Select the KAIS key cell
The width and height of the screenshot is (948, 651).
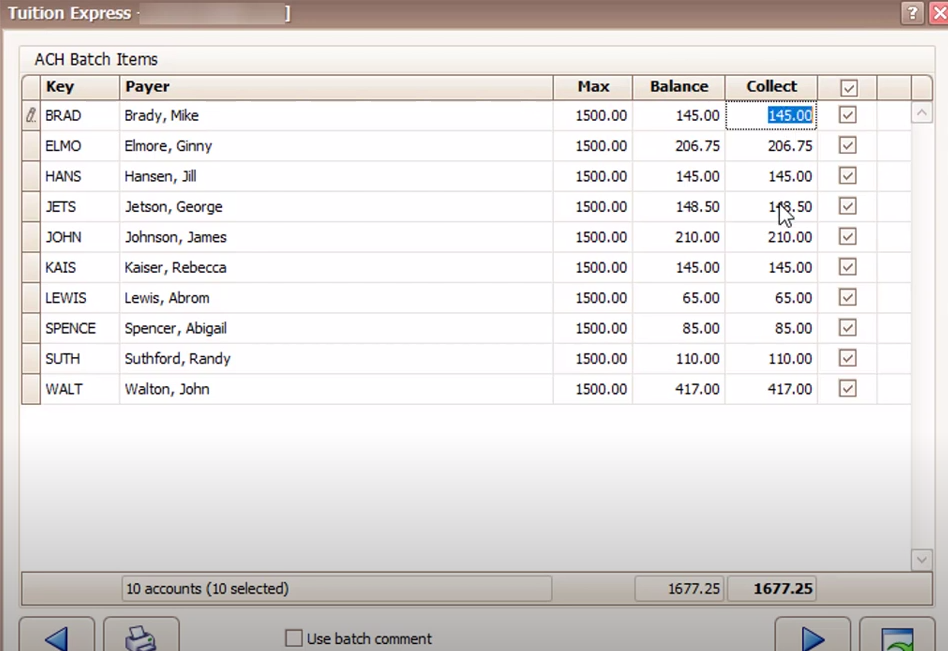(80, 267)
